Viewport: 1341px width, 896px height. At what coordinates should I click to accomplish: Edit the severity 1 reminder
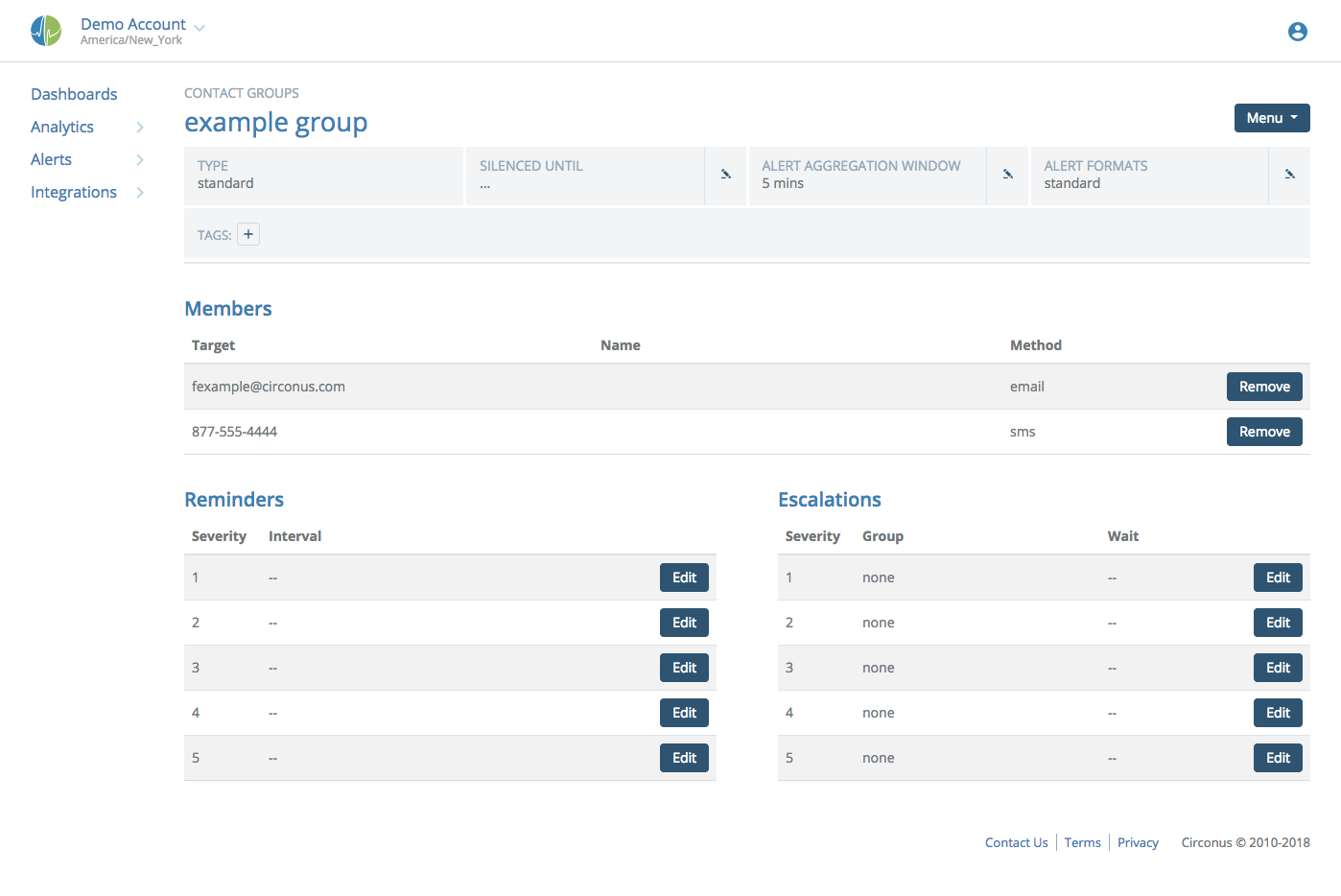pos(684,577)
